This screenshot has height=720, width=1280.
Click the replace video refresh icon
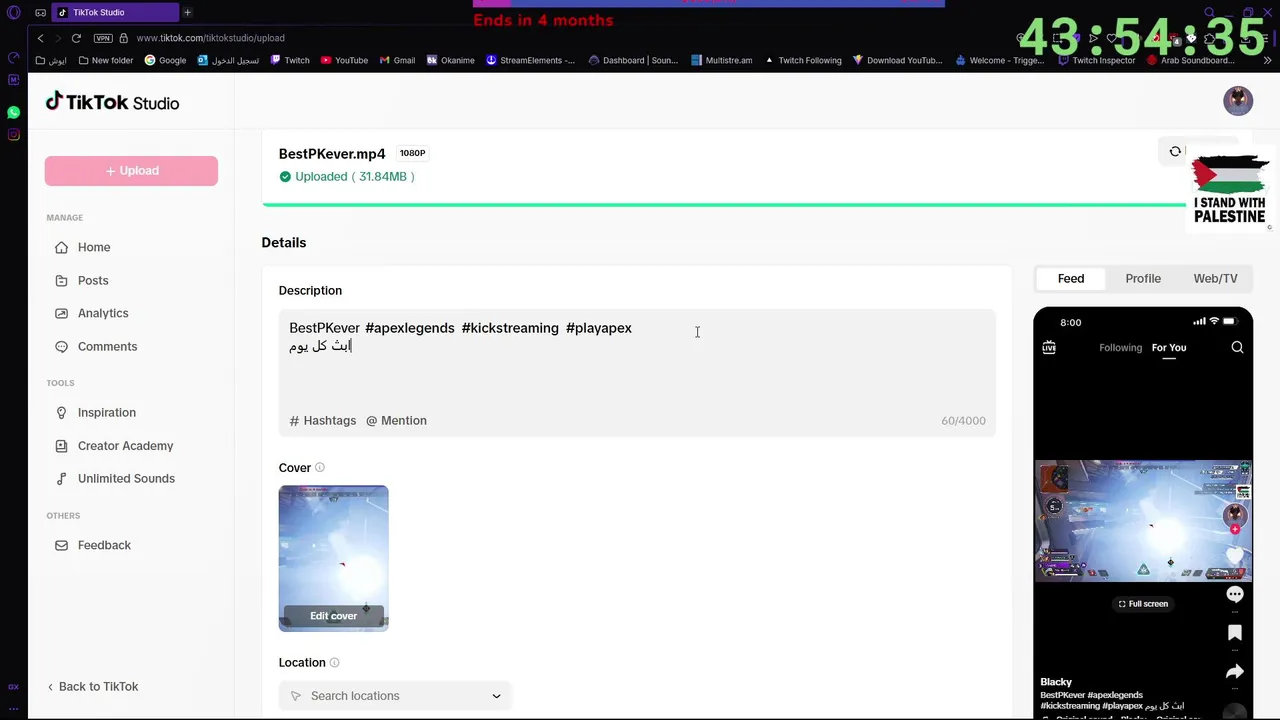click(x=1175, y=151)
